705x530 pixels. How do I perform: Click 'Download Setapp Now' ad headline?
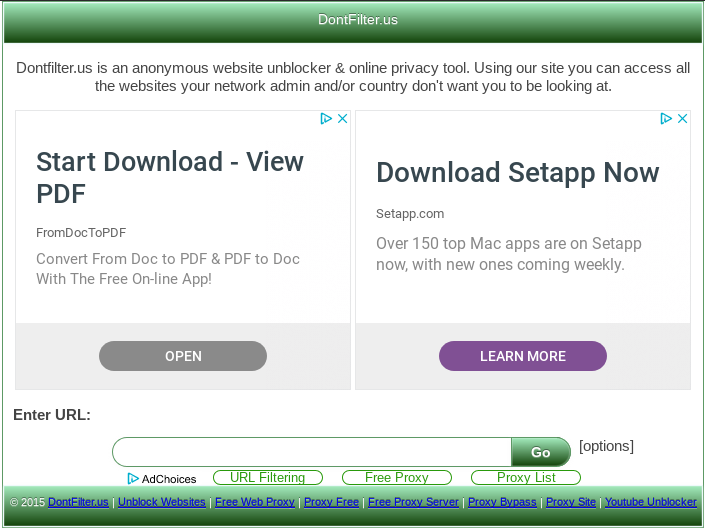coord(518,173)
